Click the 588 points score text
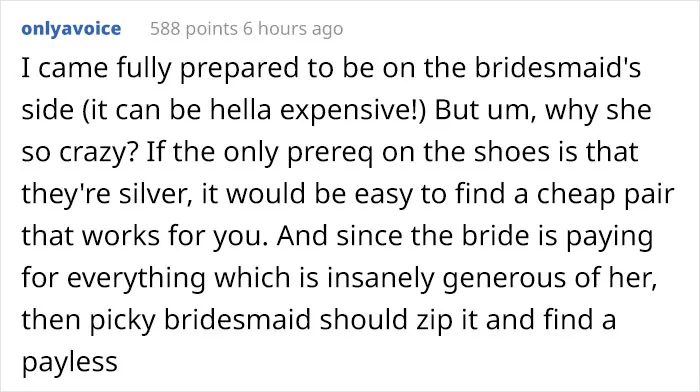The image size is (700, 392). (194, 29)
